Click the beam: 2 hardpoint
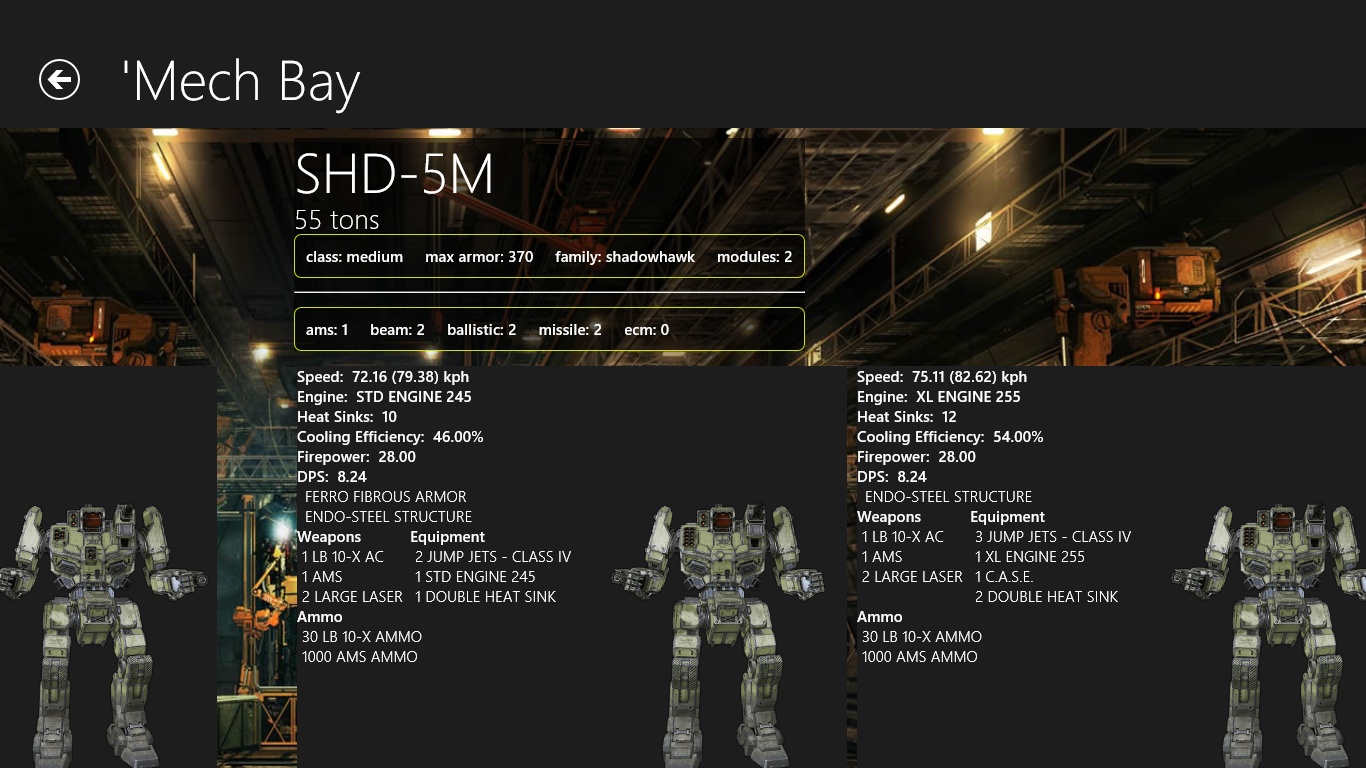Screen dimensions: 1366x768 [397, 329]
